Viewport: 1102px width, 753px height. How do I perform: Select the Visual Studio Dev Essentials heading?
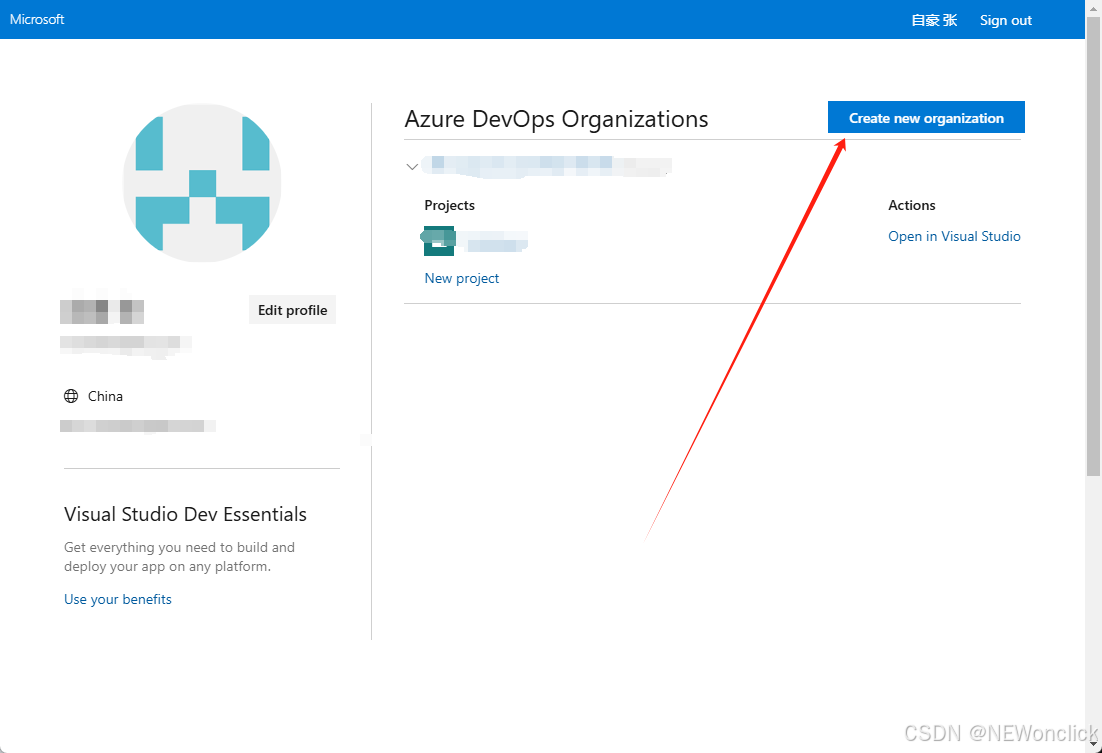(x=186, y=514)
